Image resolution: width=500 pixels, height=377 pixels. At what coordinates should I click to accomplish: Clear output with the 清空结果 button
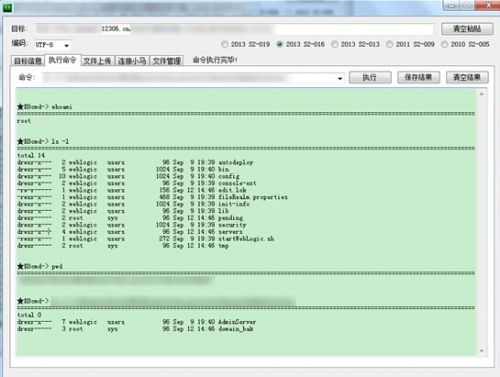coord(467,78)
